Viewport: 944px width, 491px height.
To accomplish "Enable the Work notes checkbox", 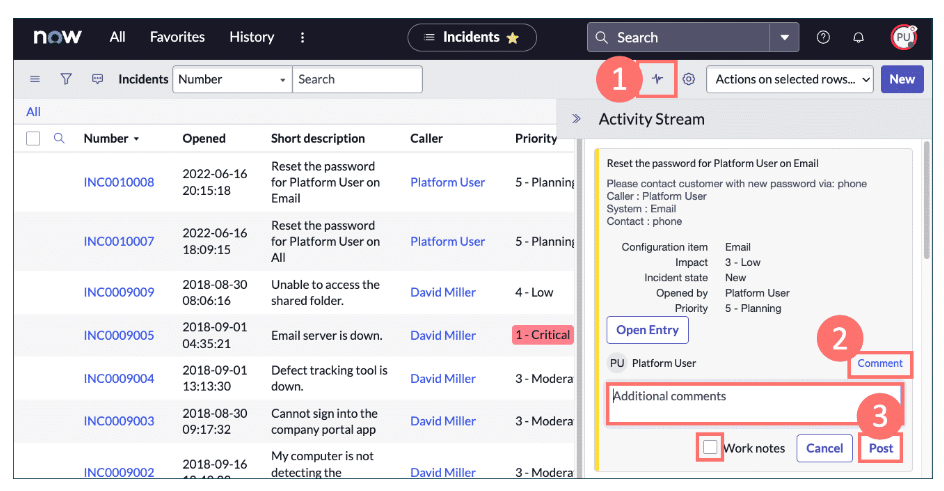I will pyautogui.click(x=710, y=448).
